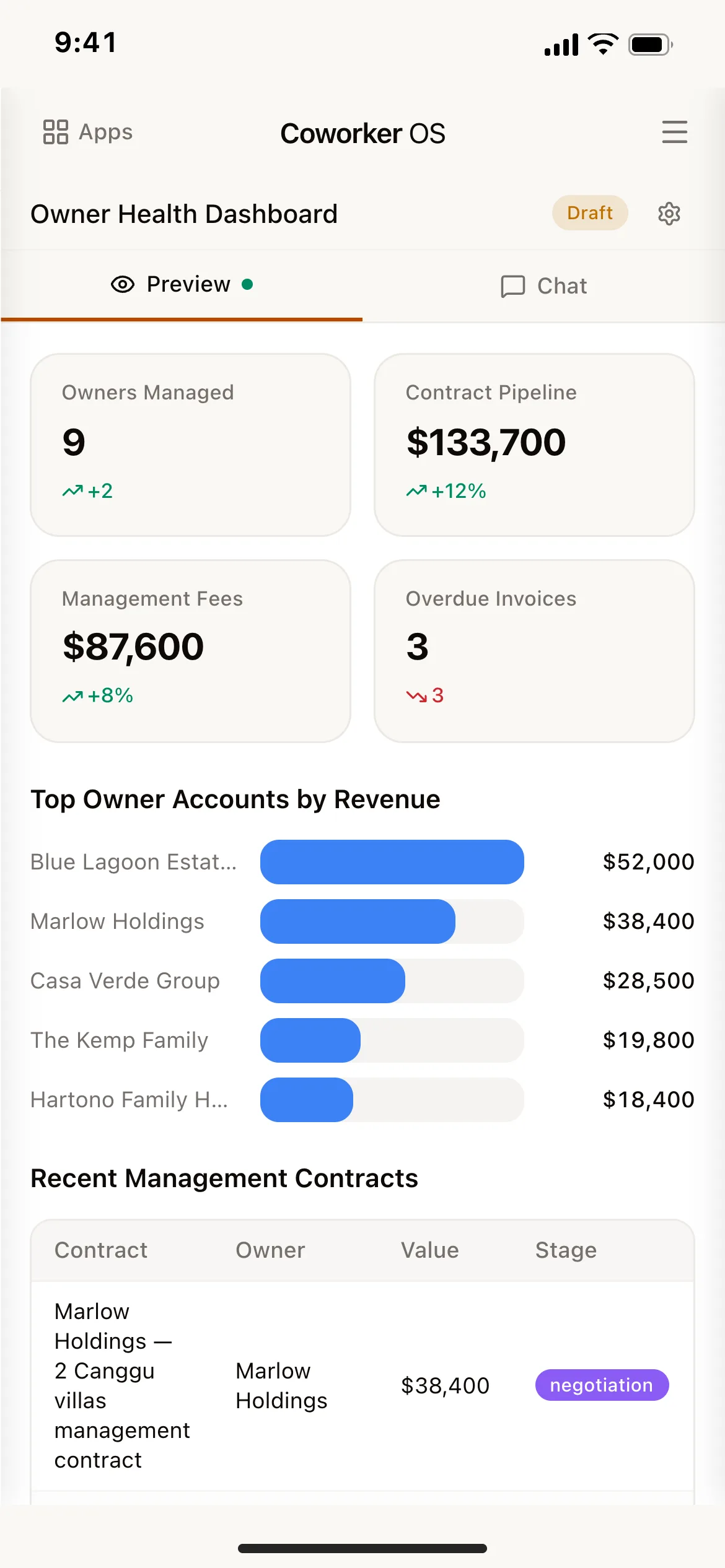Click the Draft status badge
Image resolution: width=725 pixels, height=1568 pixels.
[x=590, y=213]
